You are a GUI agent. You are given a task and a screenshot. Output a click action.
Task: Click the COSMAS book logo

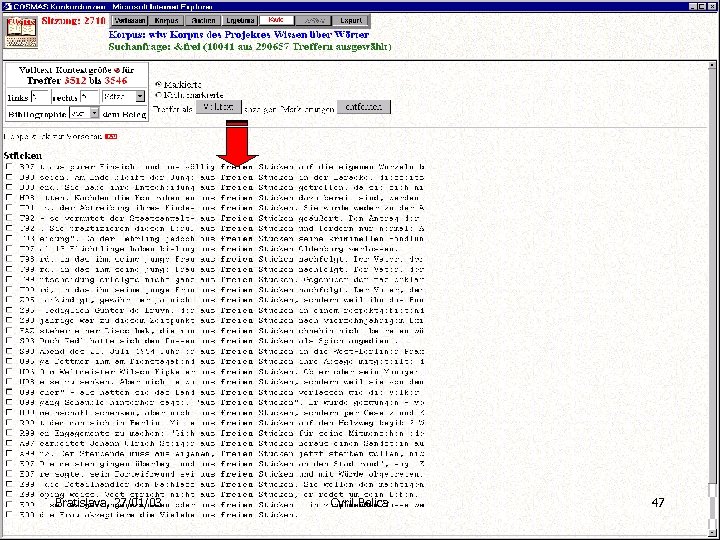[x=22, y=32]
